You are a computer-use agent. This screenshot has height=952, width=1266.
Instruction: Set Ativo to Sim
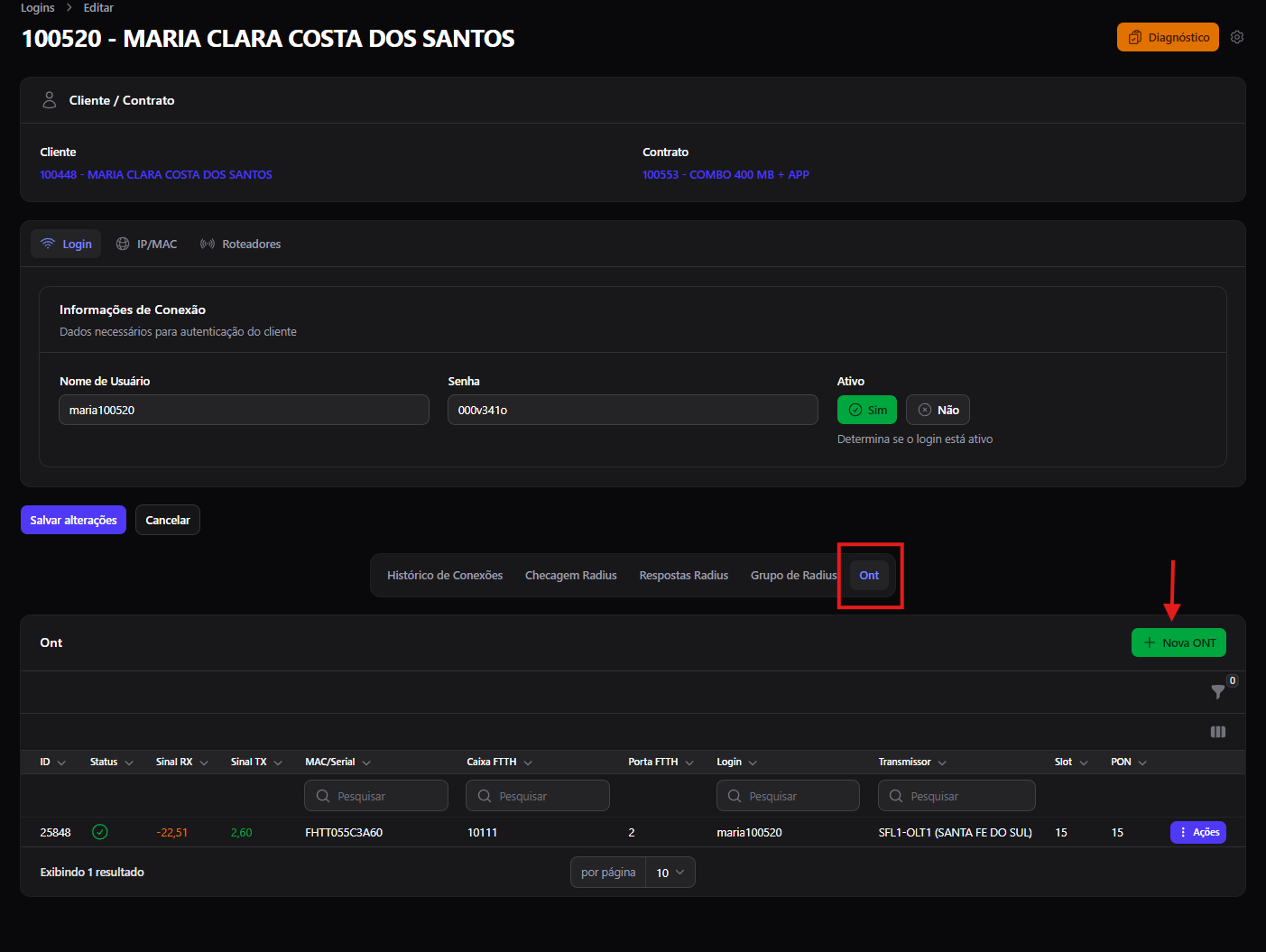[867, 410]
